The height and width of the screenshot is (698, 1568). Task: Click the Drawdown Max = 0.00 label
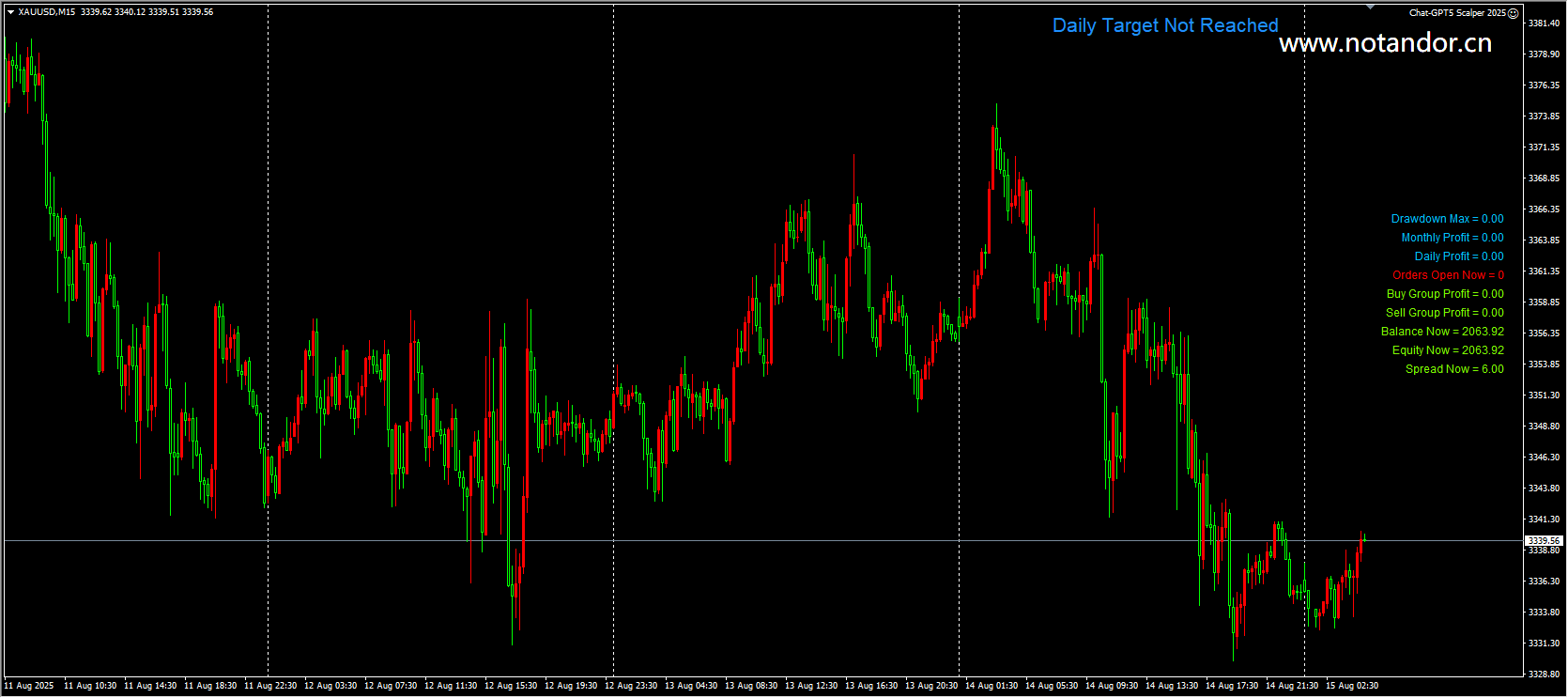pos(1447,219)
